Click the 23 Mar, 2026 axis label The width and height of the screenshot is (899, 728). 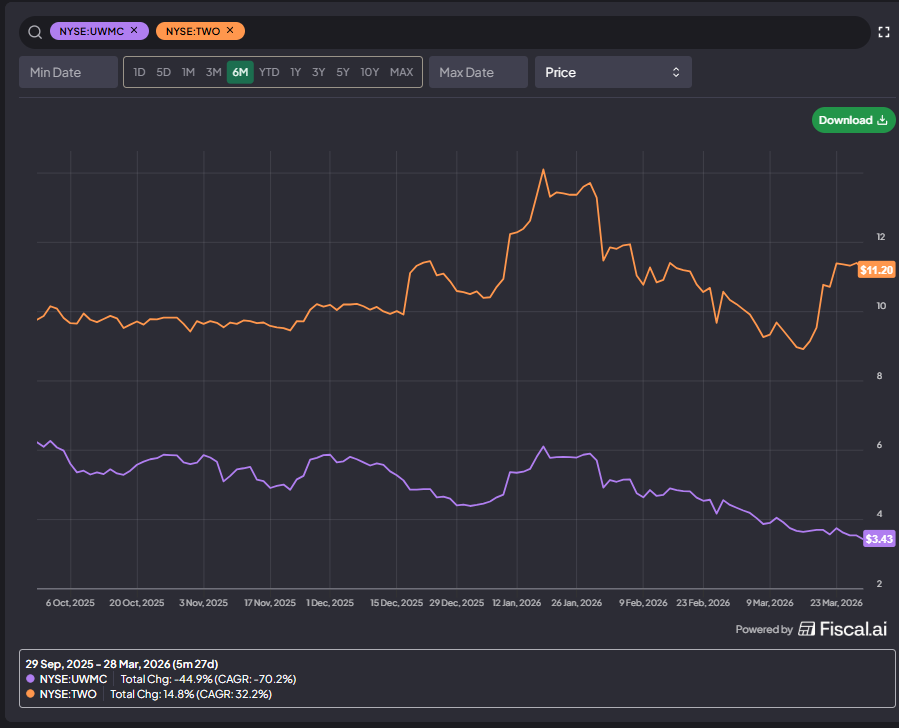pos(836,603)
